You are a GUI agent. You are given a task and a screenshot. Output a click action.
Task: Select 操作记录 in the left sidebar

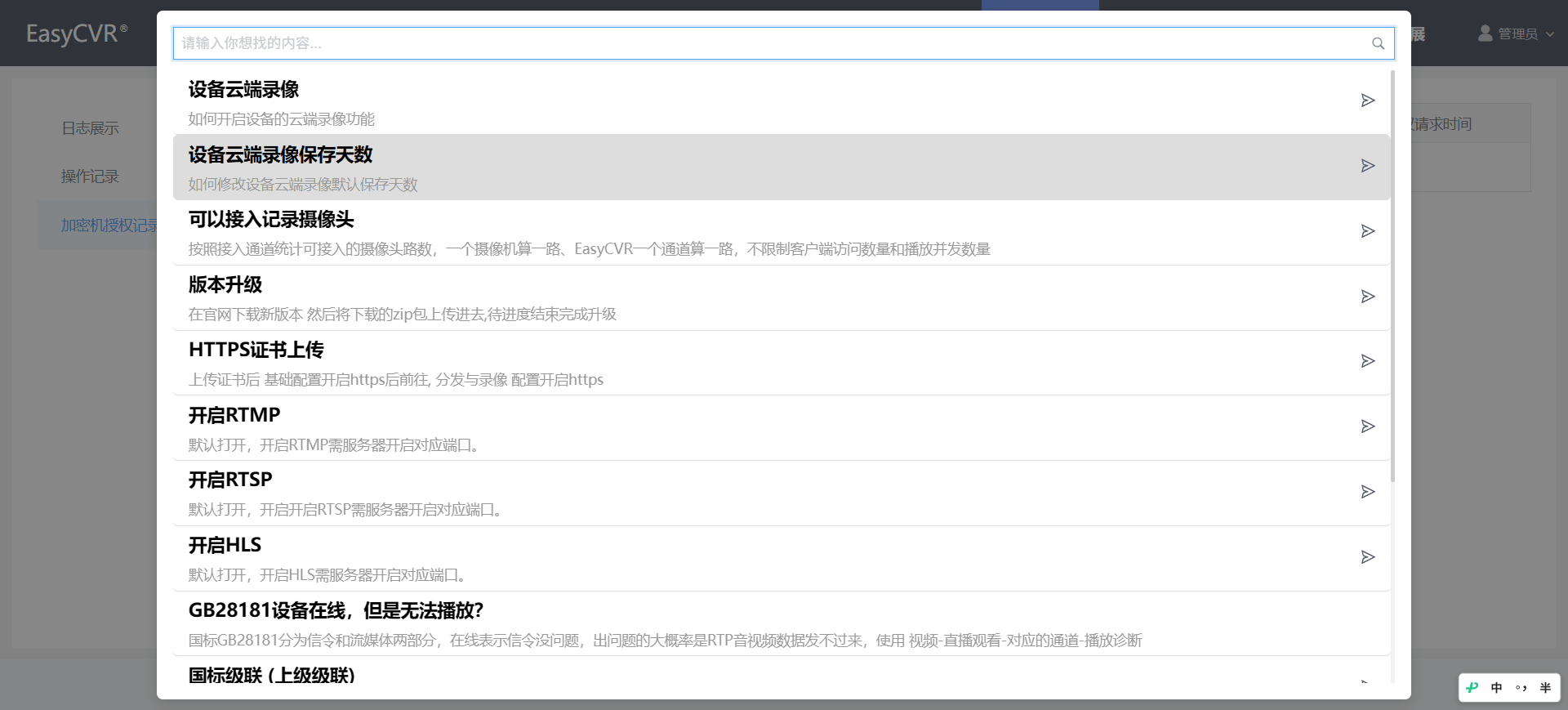coord(90,176)
